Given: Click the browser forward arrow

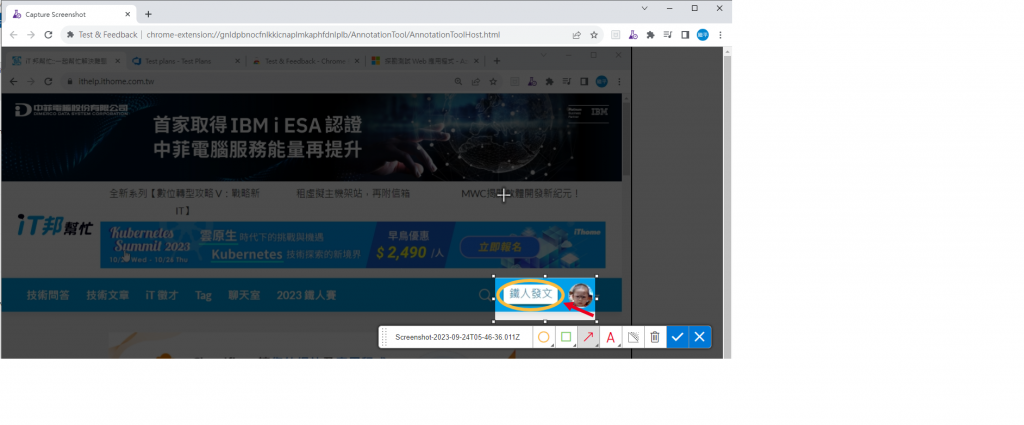Looking at the screenshot, I should (31, 35).
